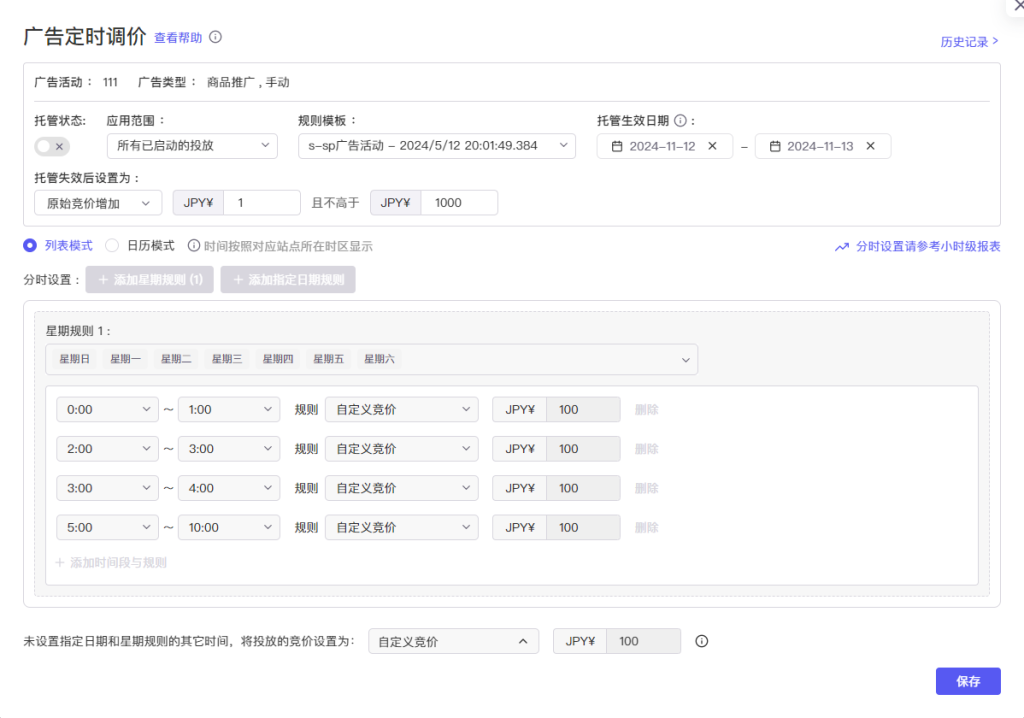This screenshot has height=718, width=1024.
Task: Close the dialog with the top-right X
Action: point(1017,5)
